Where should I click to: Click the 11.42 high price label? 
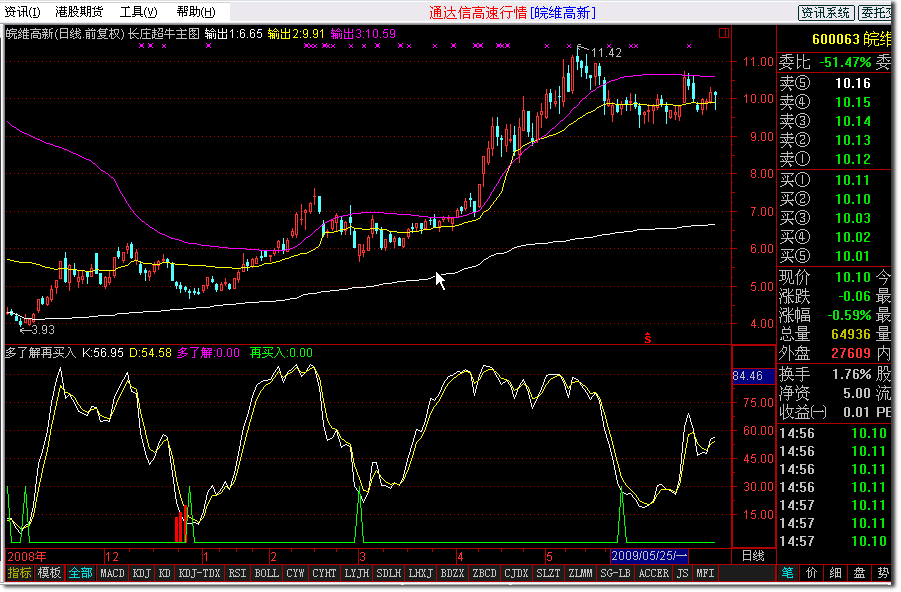pos(606,52)
